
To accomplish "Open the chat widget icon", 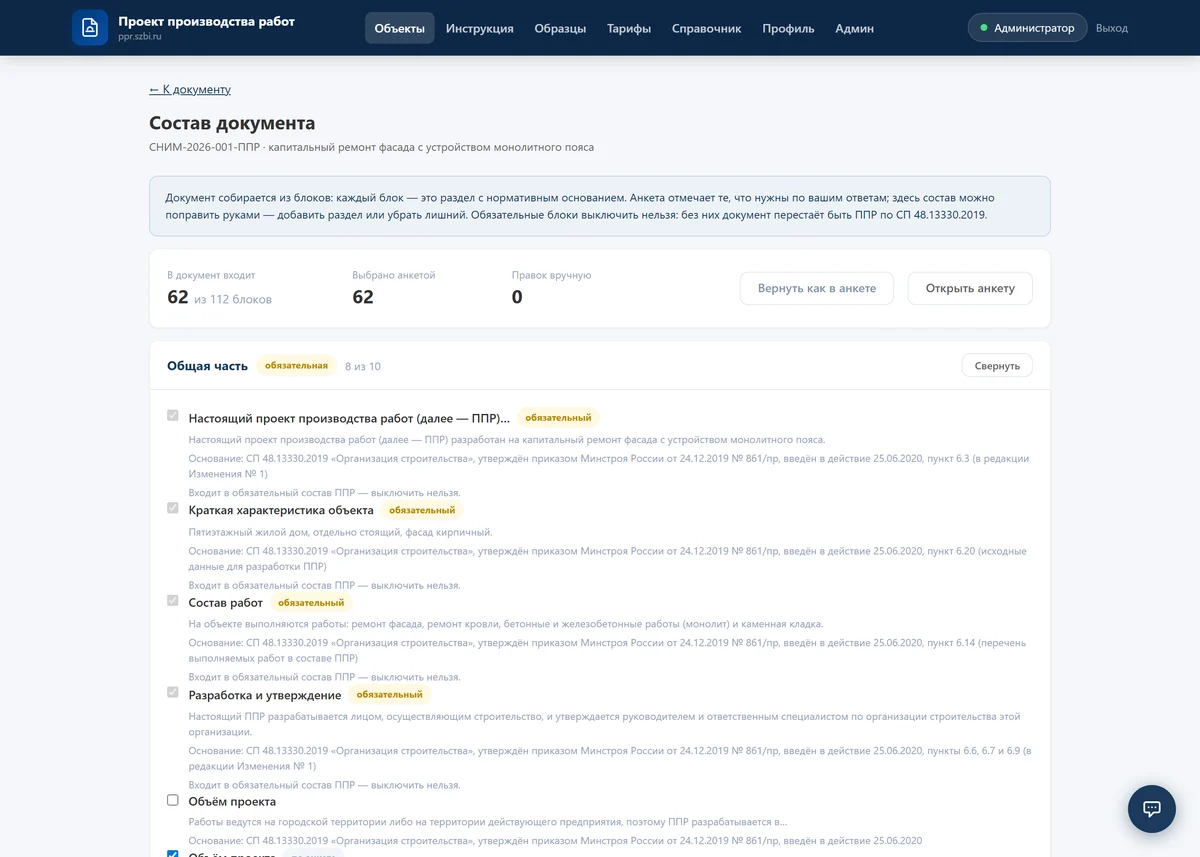I will [1152, 809].
